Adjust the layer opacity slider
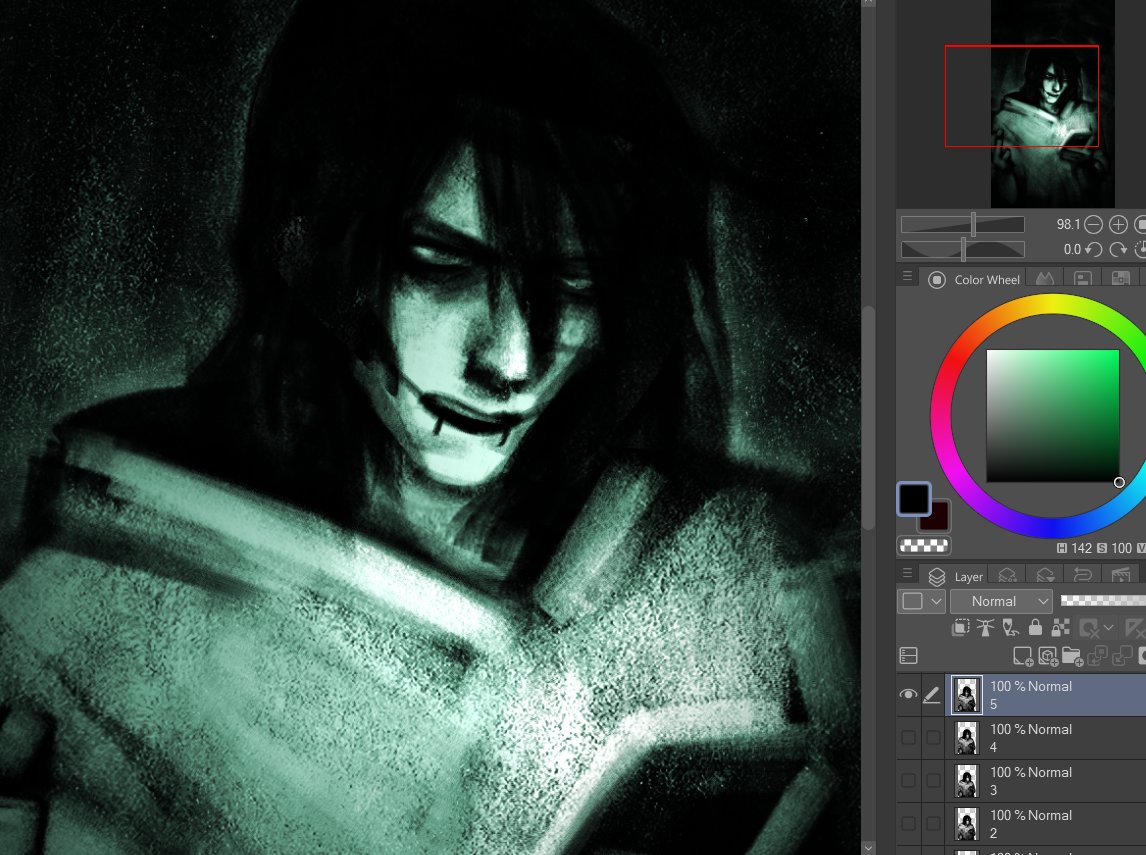 pyautogui.click(x=1103, y=601)
